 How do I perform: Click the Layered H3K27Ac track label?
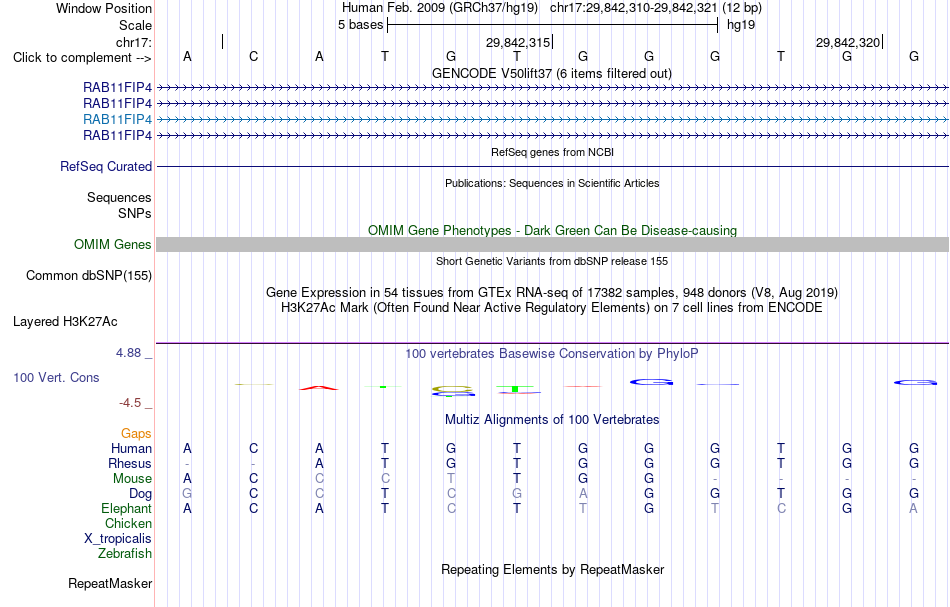(65, 322)
